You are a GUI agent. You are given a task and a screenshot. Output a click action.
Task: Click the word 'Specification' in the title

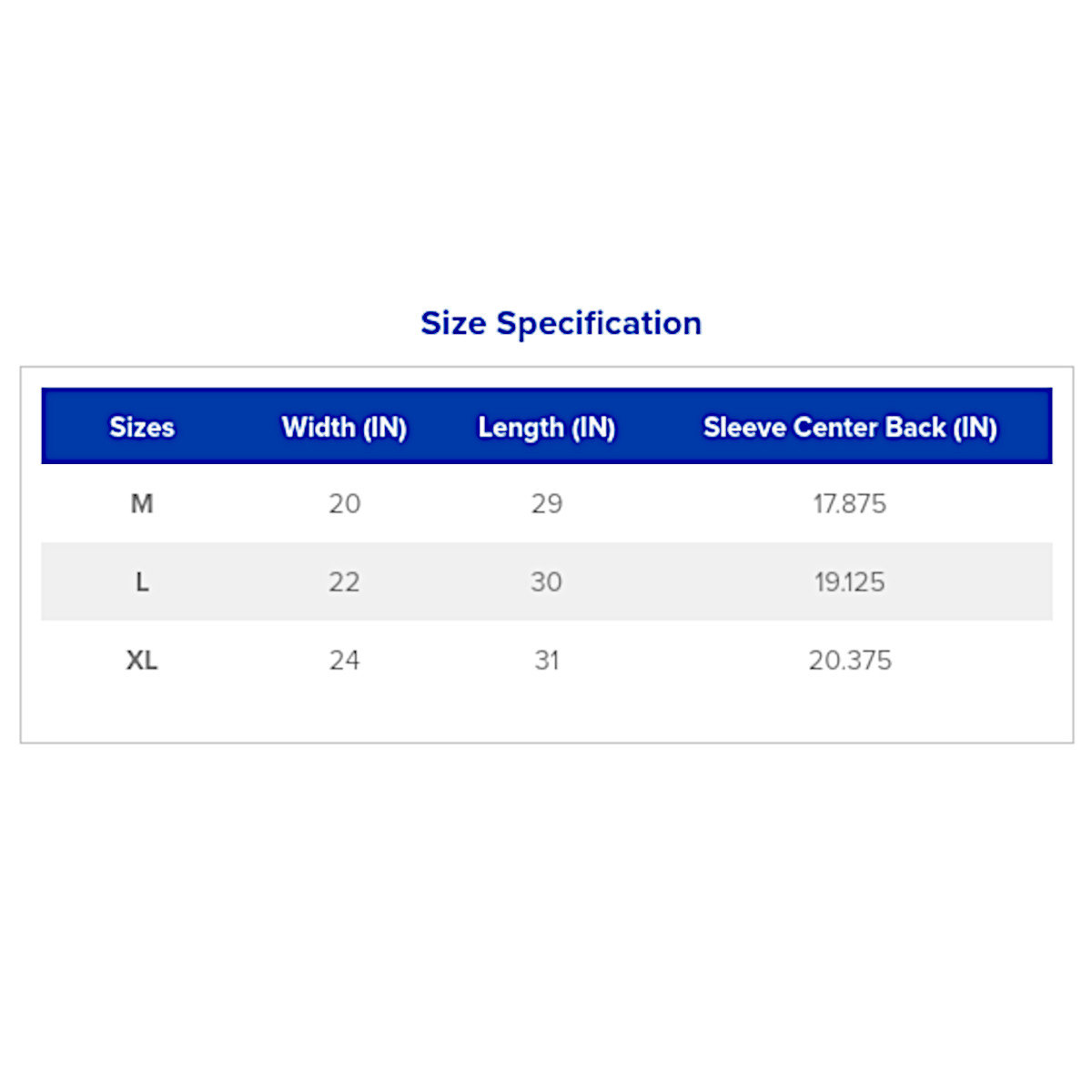[599, 323]
